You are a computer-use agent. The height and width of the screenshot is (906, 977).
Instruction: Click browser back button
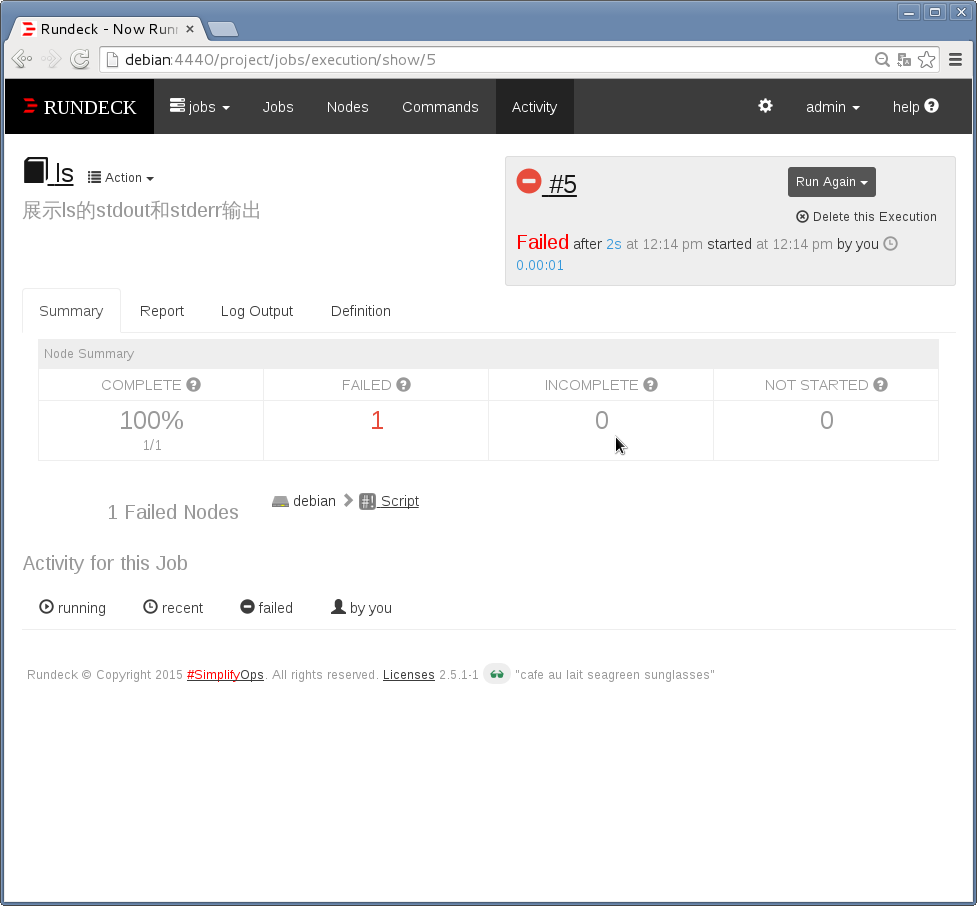[22, 59]
